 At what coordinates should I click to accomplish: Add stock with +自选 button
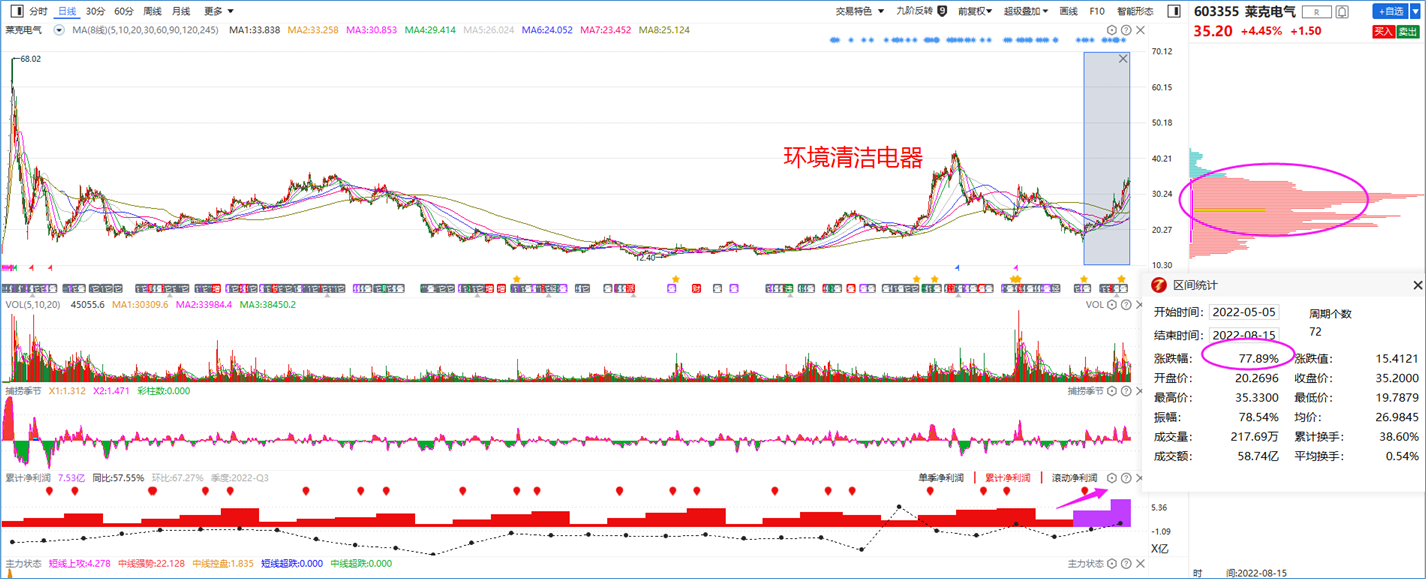1390,11
